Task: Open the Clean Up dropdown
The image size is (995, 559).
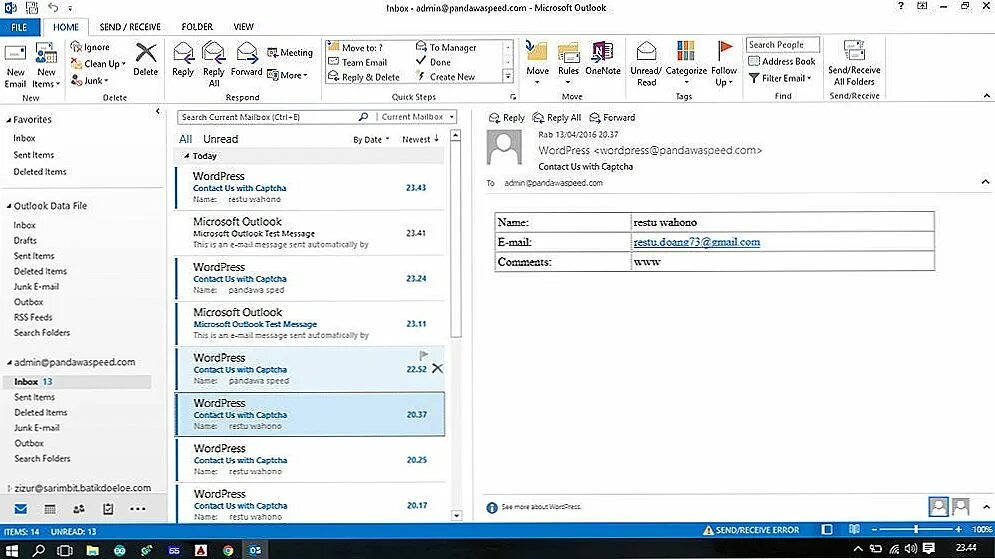Action: click(98, 63)
